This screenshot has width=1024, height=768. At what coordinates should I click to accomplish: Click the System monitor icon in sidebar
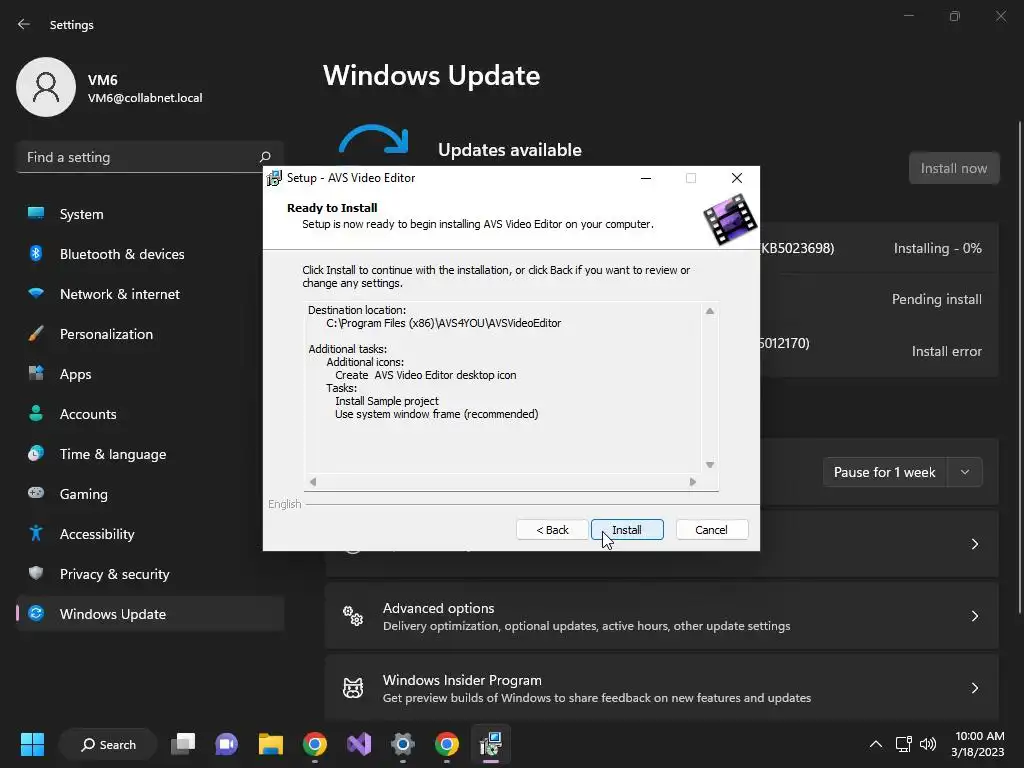click(x=36, y=213)
